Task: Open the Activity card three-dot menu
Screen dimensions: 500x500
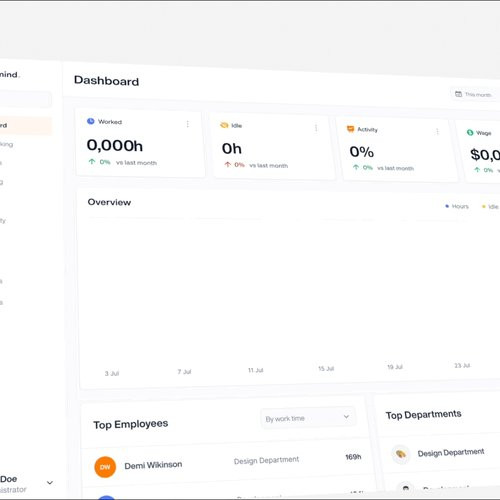Action: [x=437, y=132]
